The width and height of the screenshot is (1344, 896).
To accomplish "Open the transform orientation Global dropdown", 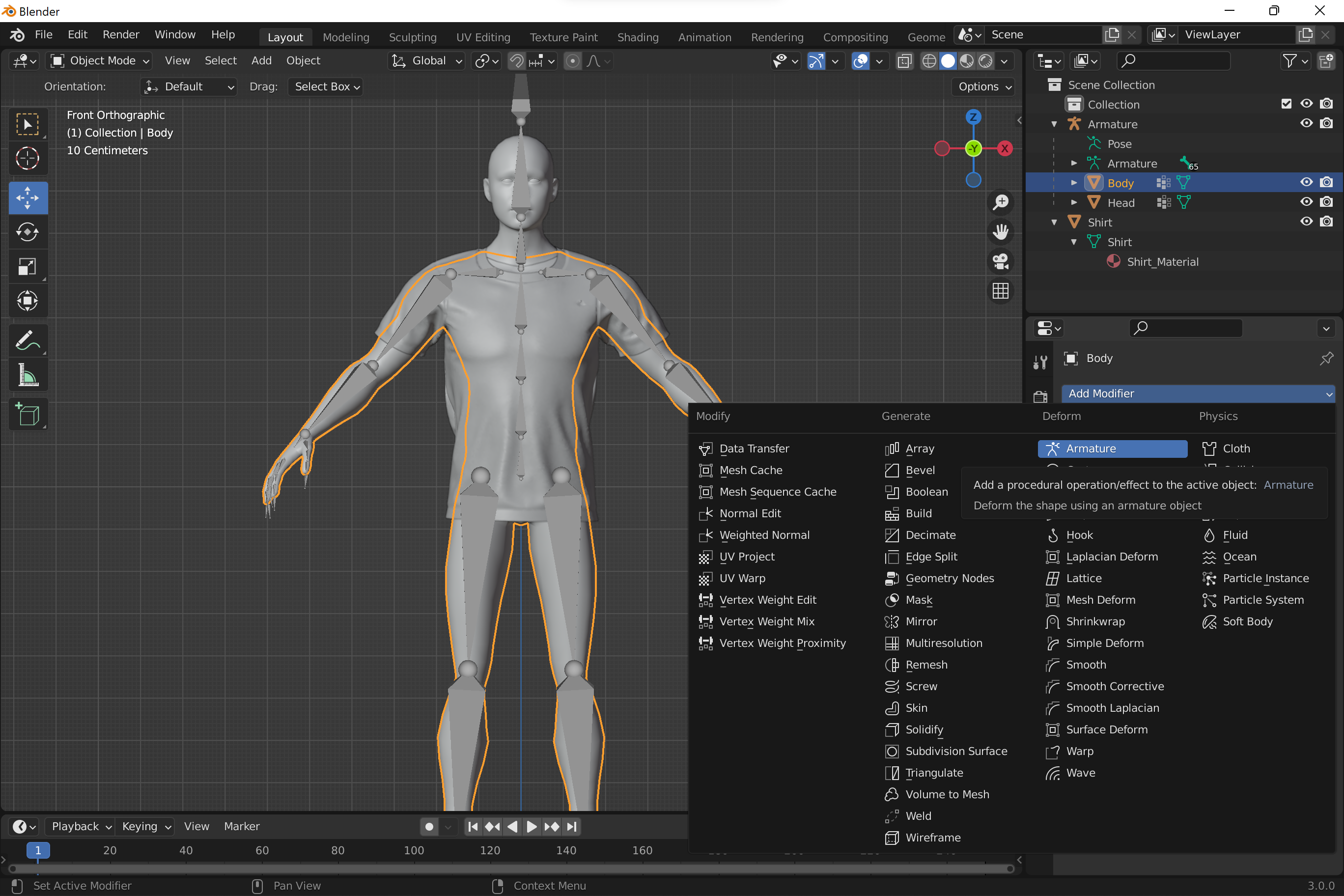I will point(426,60).
